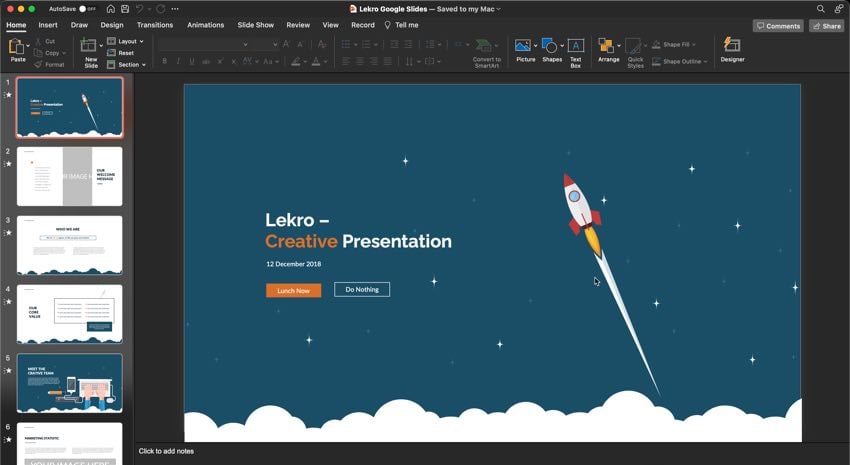Viewport: 850px width, 465px height.
Task: Switch to the Transitions tab
Action: [x=155, y=25]
